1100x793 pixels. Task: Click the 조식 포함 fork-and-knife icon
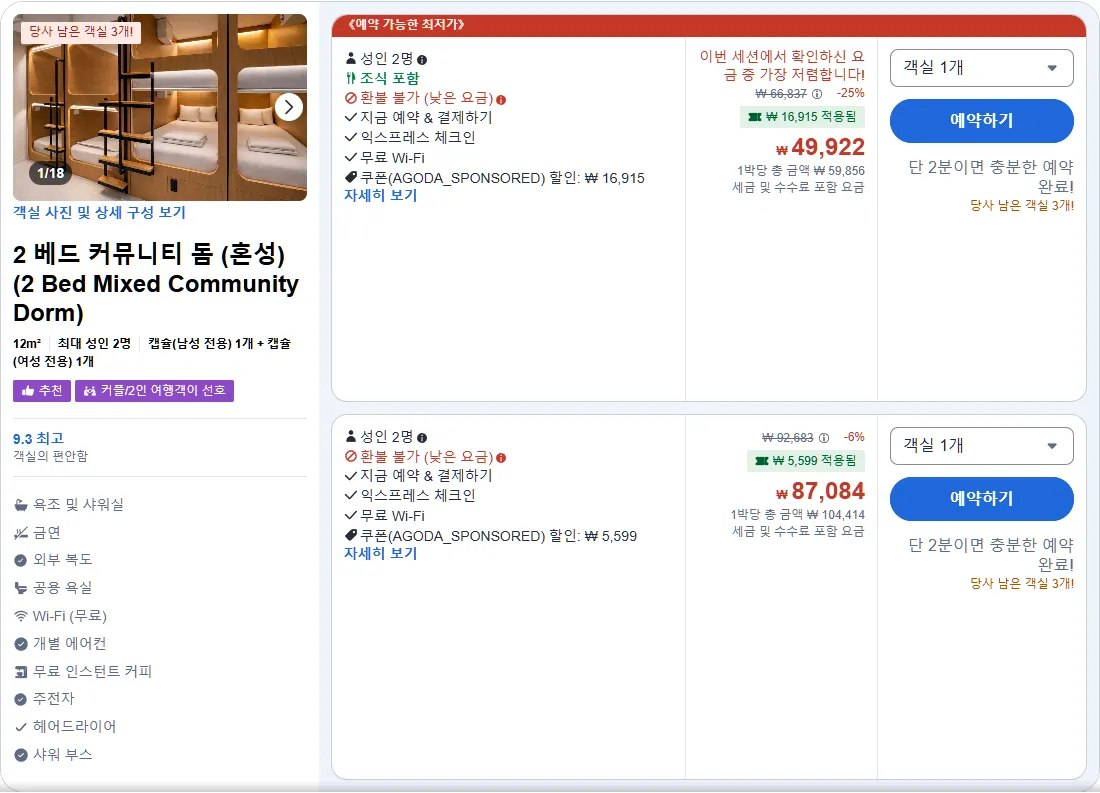click(x=351, y=79)
